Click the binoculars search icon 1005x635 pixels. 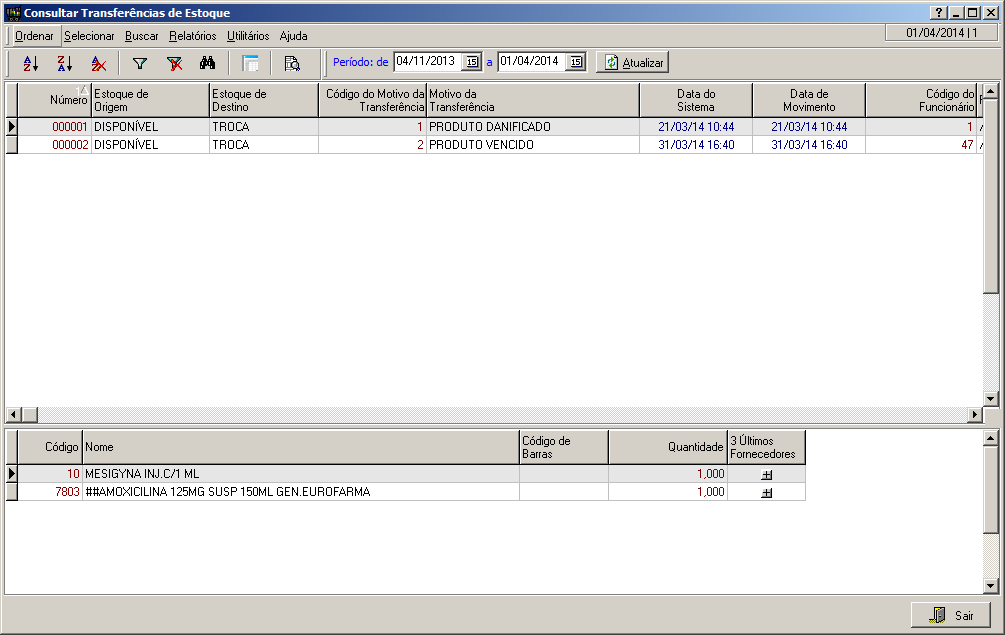pyautogui.click(x=208, y=63)
